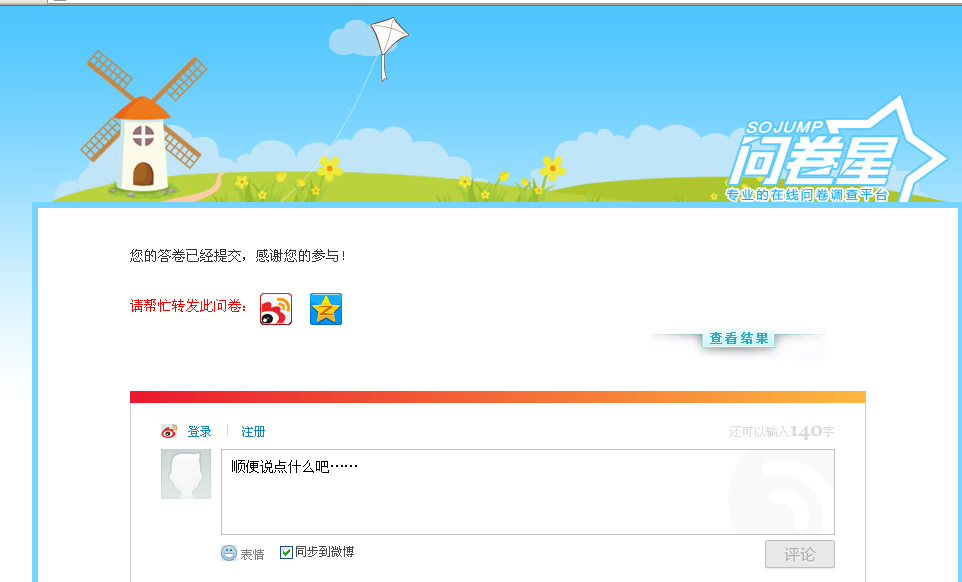Click the windmill illustration in the banner
962x582 pixels.
(144, 123)
